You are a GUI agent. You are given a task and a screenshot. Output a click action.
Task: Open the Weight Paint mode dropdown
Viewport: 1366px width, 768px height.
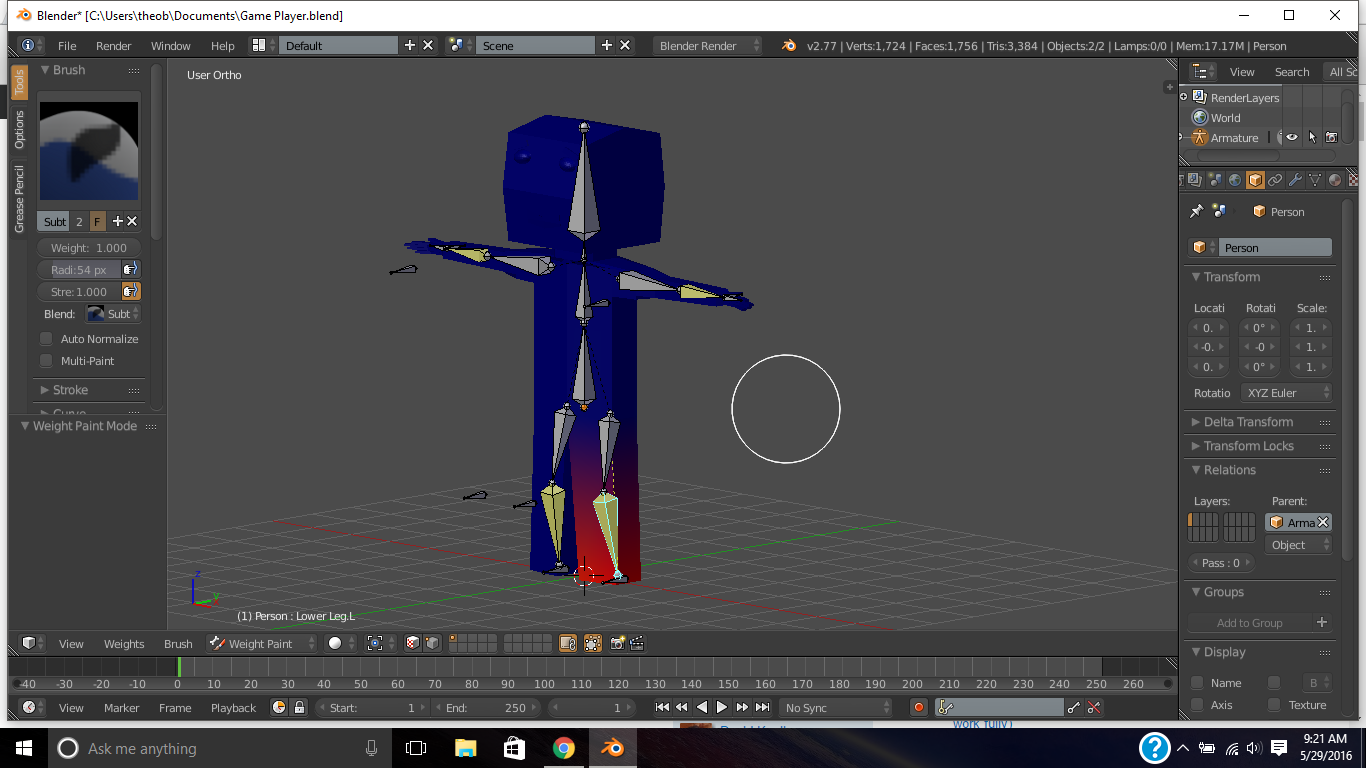[262, 643]
